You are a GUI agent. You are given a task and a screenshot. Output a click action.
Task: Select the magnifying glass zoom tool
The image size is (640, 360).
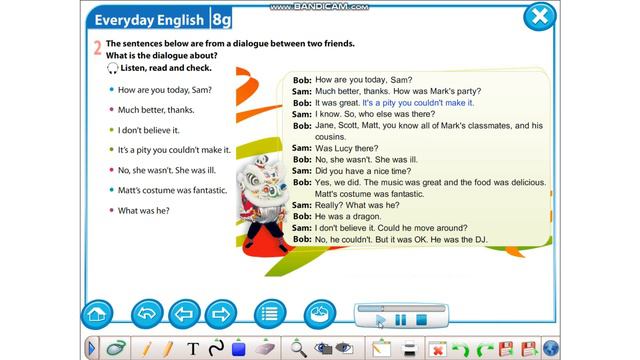[298, 348]
